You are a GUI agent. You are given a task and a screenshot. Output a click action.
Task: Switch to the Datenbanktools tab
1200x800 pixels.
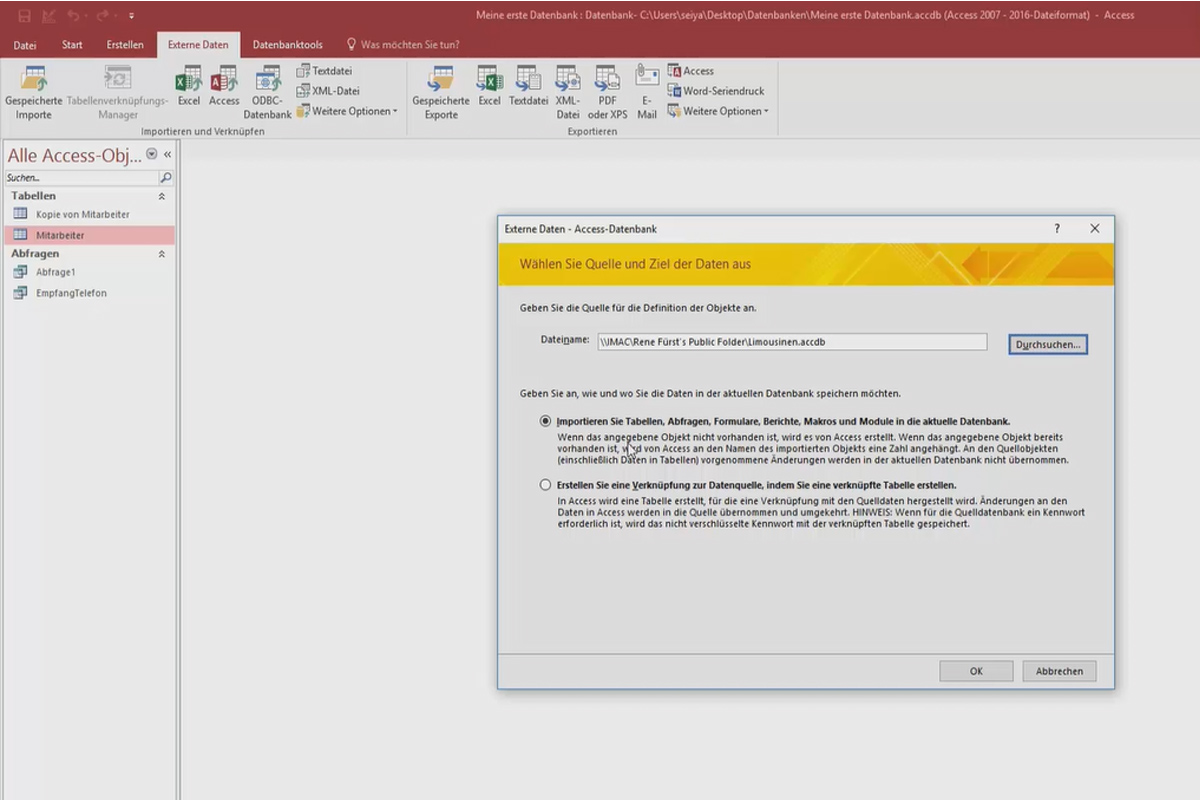[x=288, y=45]
